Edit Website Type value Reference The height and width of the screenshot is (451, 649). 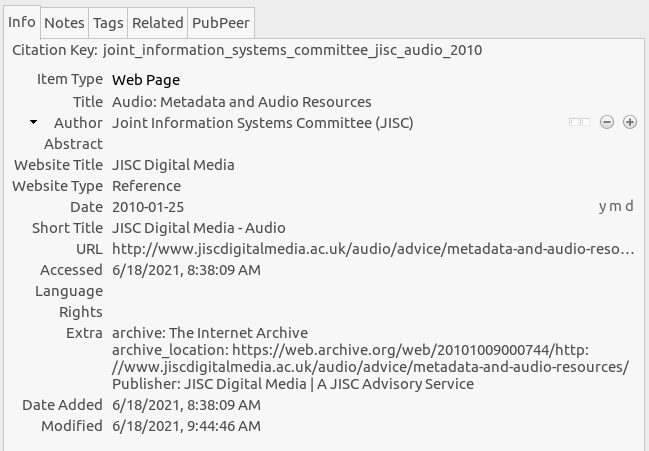point(147,186)
